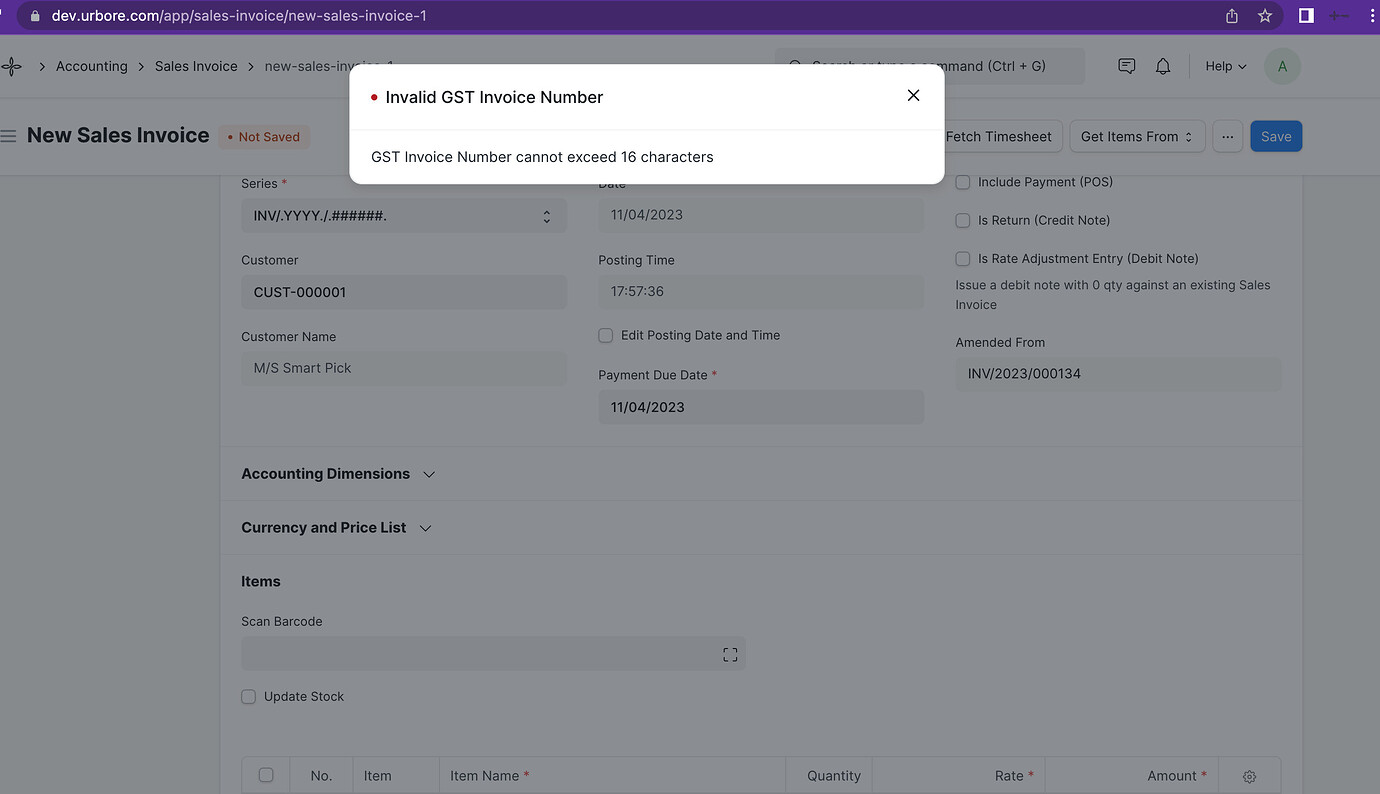Open the Get Items From dropdown

(1137, 136)
